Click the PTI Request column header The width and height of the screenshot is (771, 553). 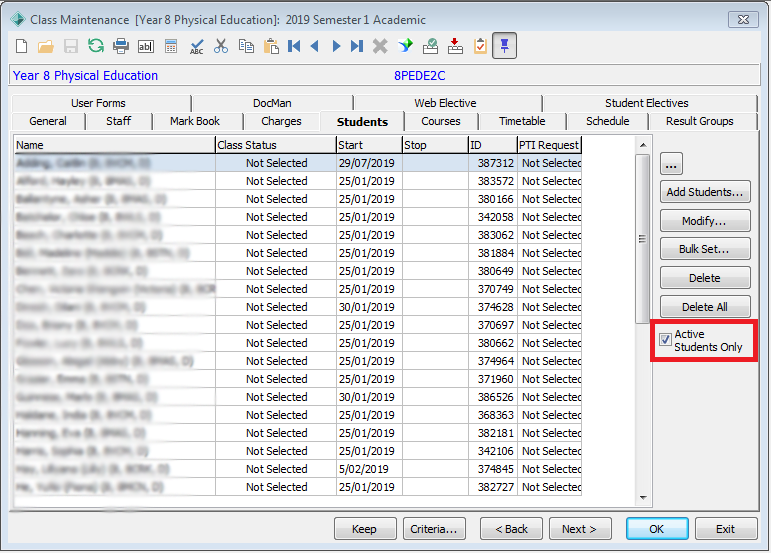(x=549, y=145)
